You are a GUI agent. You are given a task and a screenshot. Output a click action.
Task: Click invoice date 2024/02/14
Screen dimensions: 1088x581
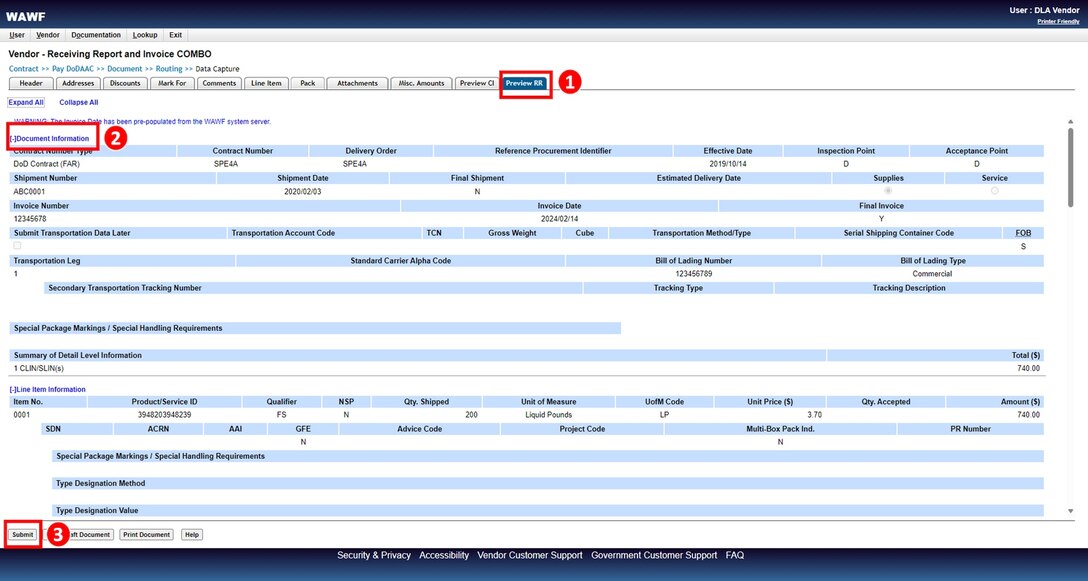point(559,219)
